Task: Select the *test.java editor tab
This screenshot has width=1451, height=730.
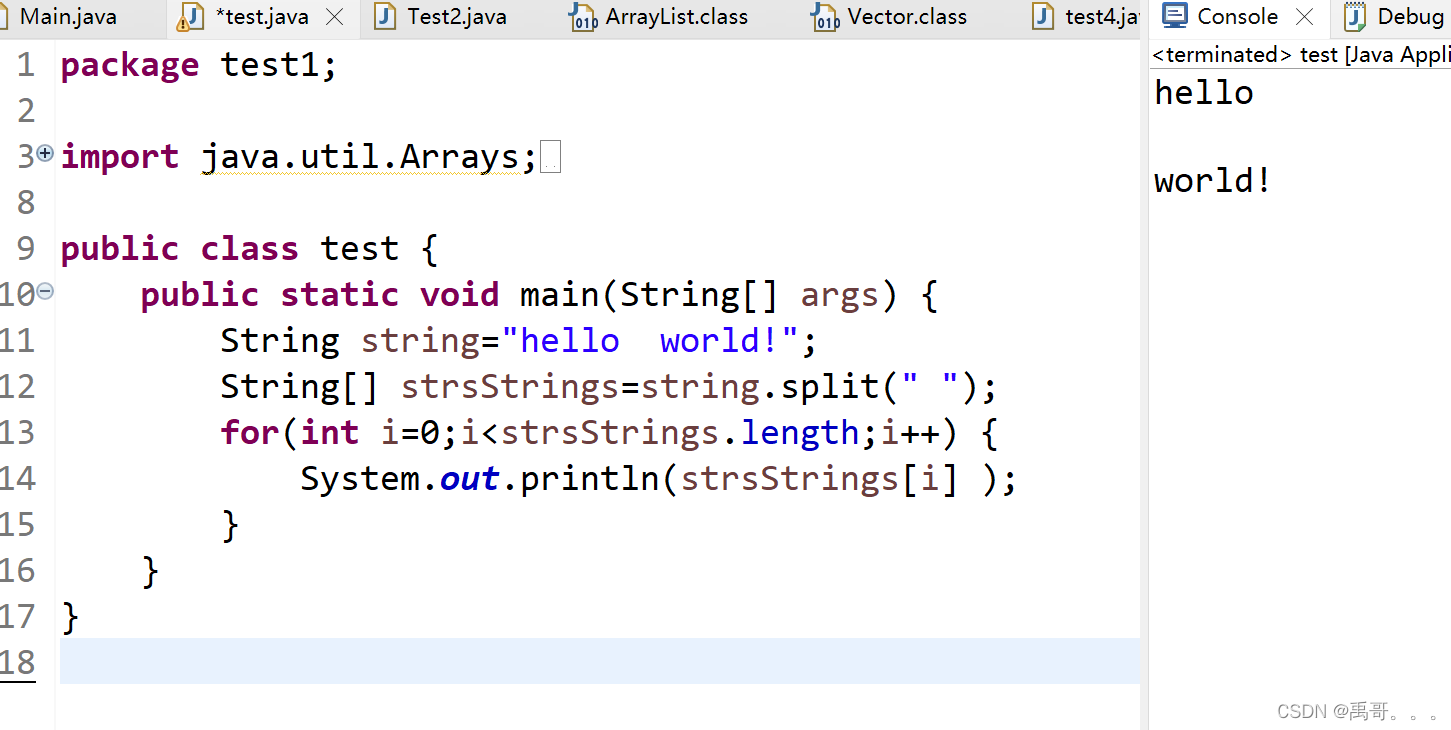Action: click(262, 17)
